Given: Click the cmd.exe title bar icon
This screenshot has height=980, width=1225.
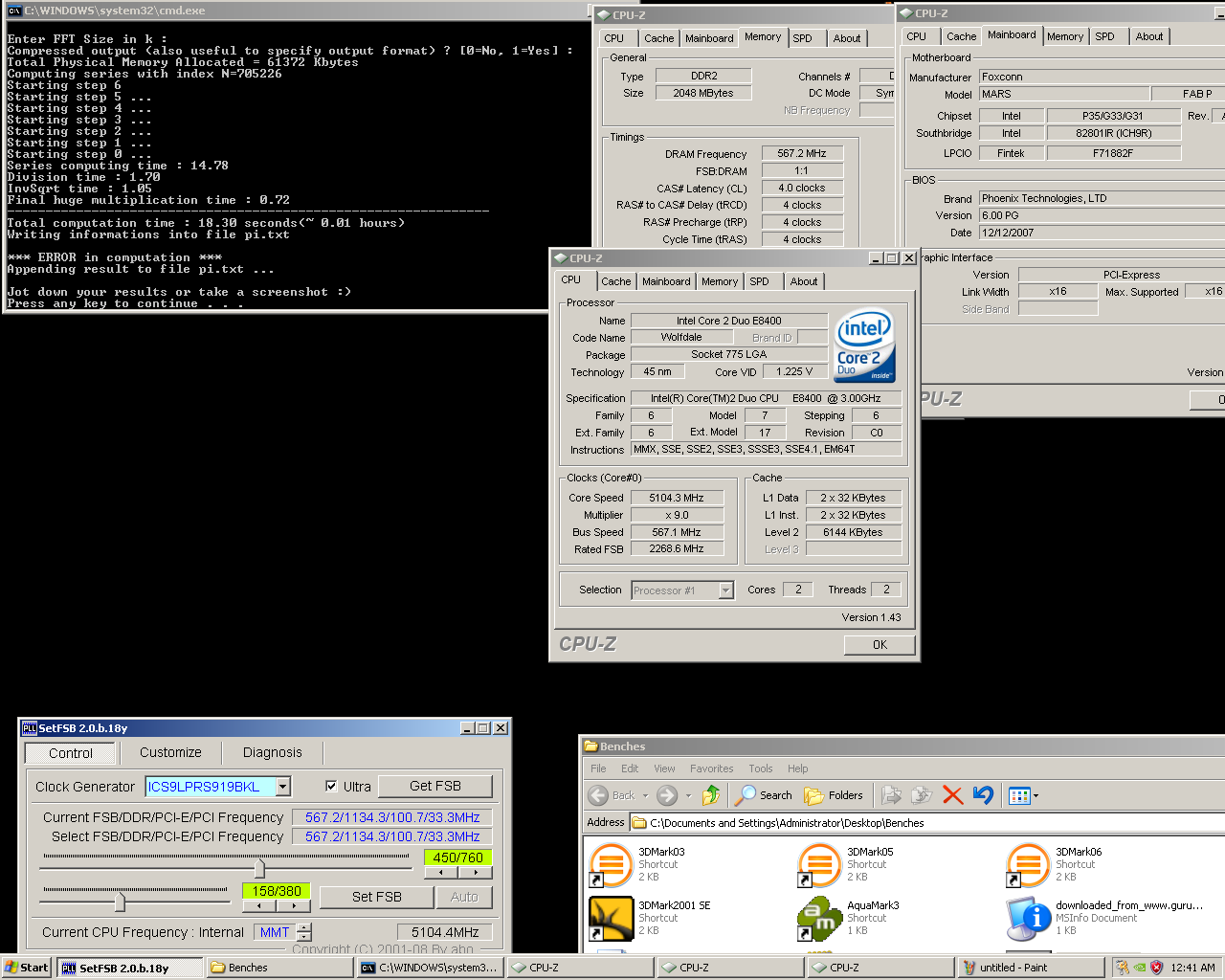Looking at the screenshot, I should 14,11.
